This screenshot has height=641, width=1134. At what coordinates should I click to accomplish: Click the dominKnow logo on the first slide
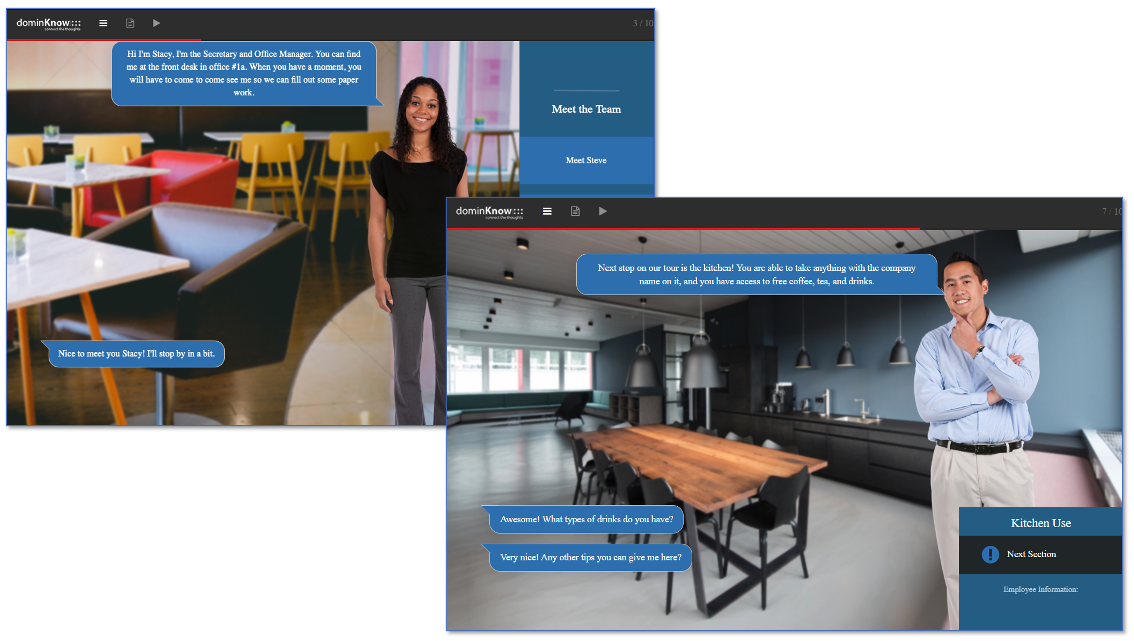47,22
